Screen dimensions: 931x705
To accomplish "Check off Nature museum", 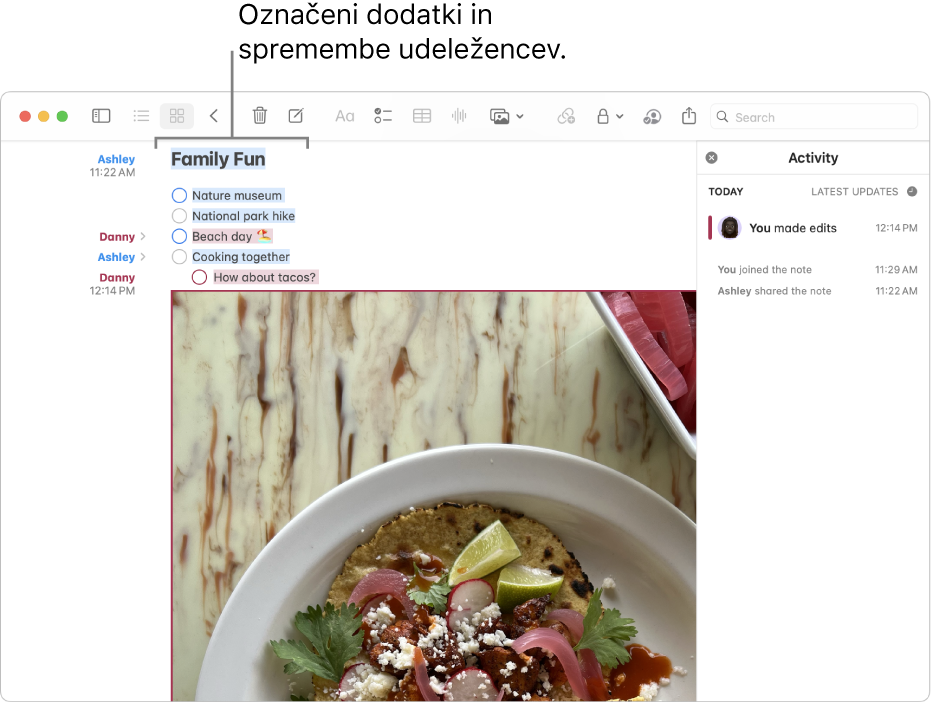I will click(x=179, y=195).
